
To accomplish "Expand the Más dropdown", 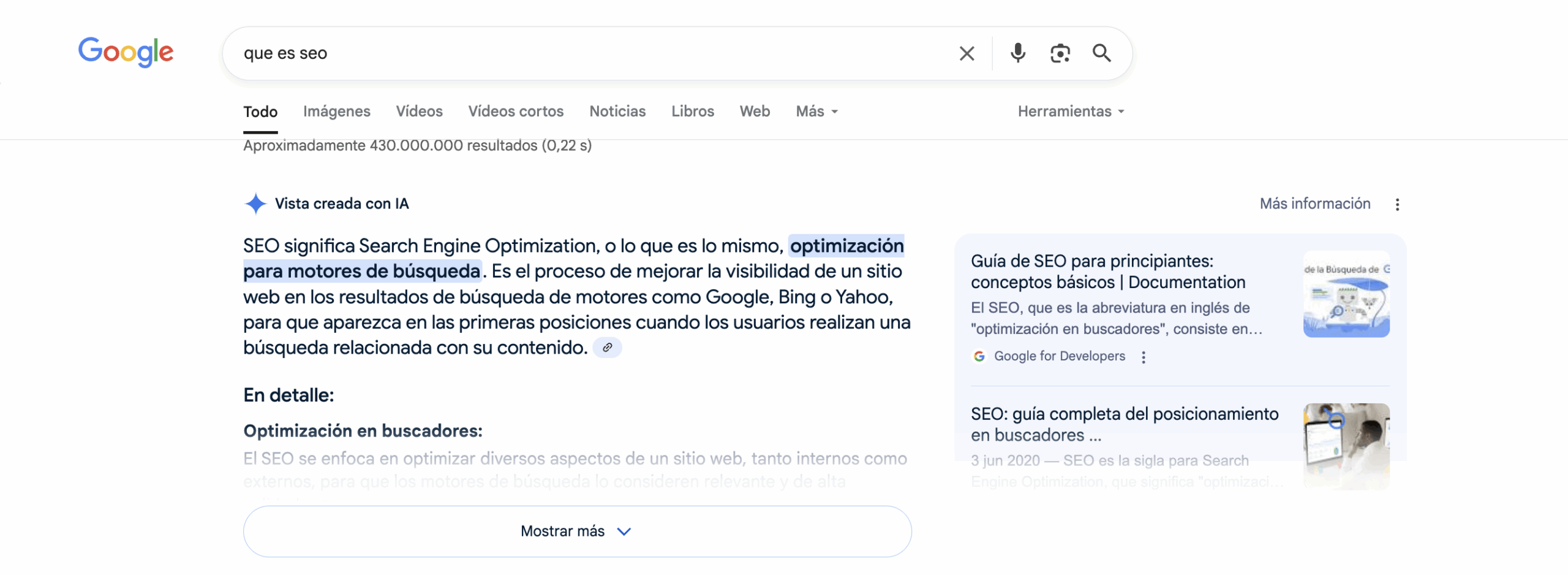I will (x=817, y=112).
